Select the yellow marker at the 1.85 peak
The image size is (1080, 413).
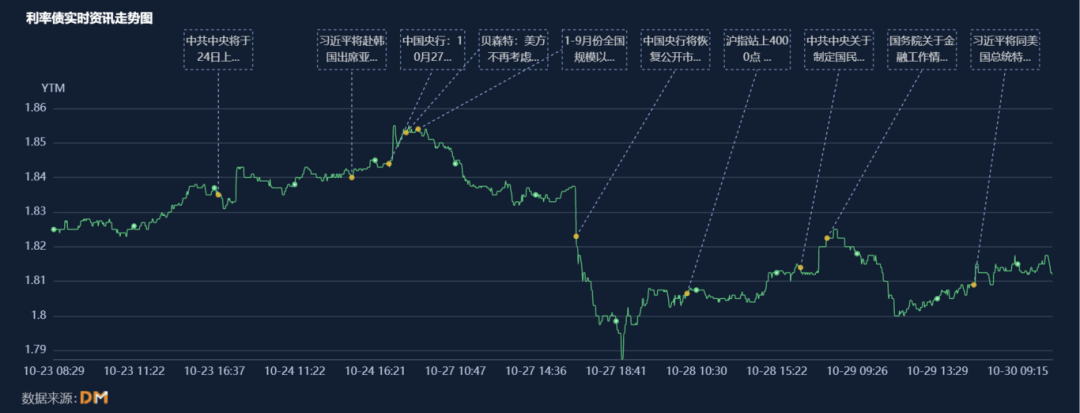tap(418, 129)
